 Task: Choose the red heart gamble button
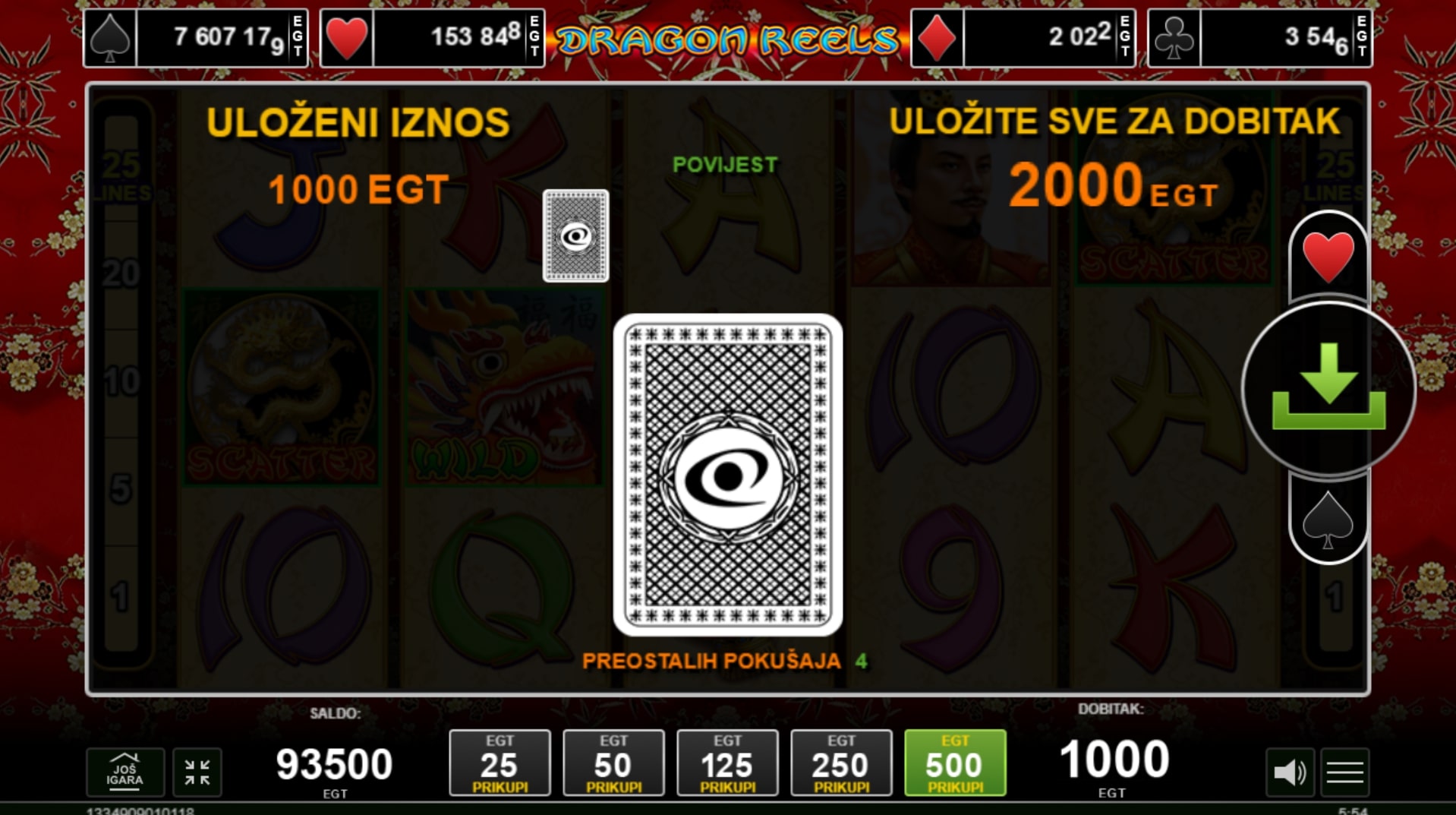pyautogui.click(x=1328, y=257)
